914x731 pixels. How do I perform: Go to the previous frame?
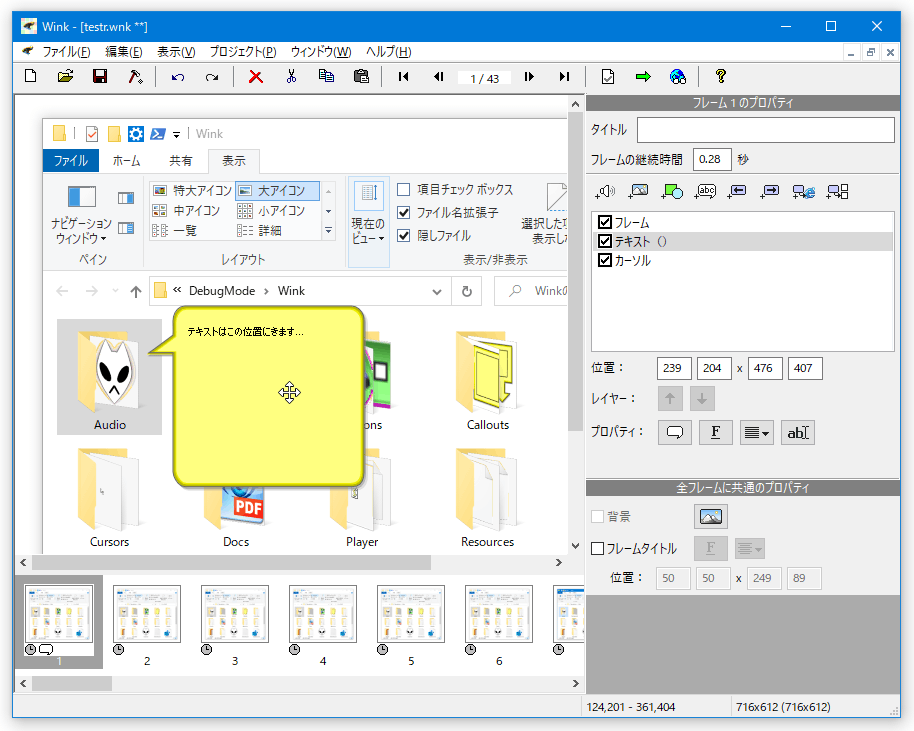pyautogui.click(x=439, y=76)
